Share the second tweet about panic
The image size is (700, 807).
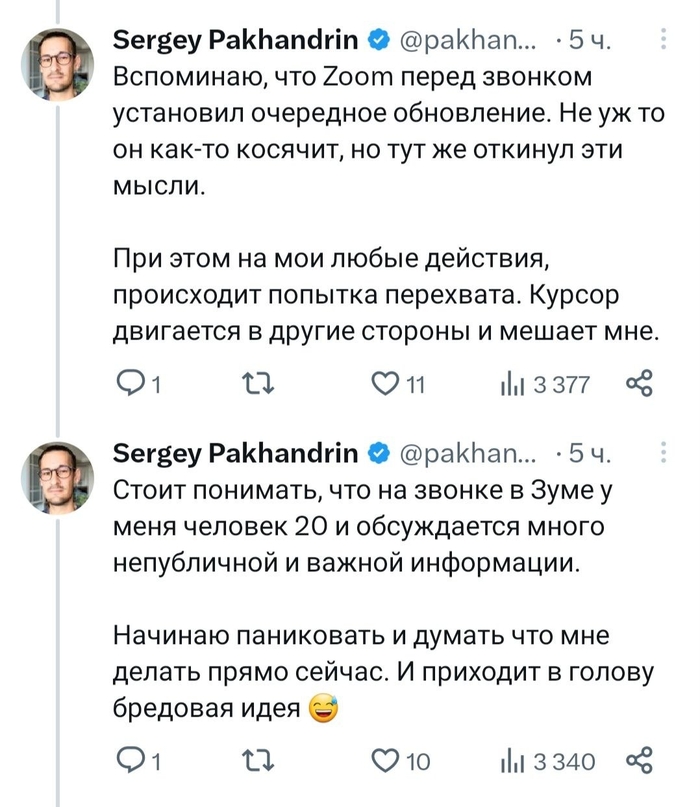click(x=638, y=761)
